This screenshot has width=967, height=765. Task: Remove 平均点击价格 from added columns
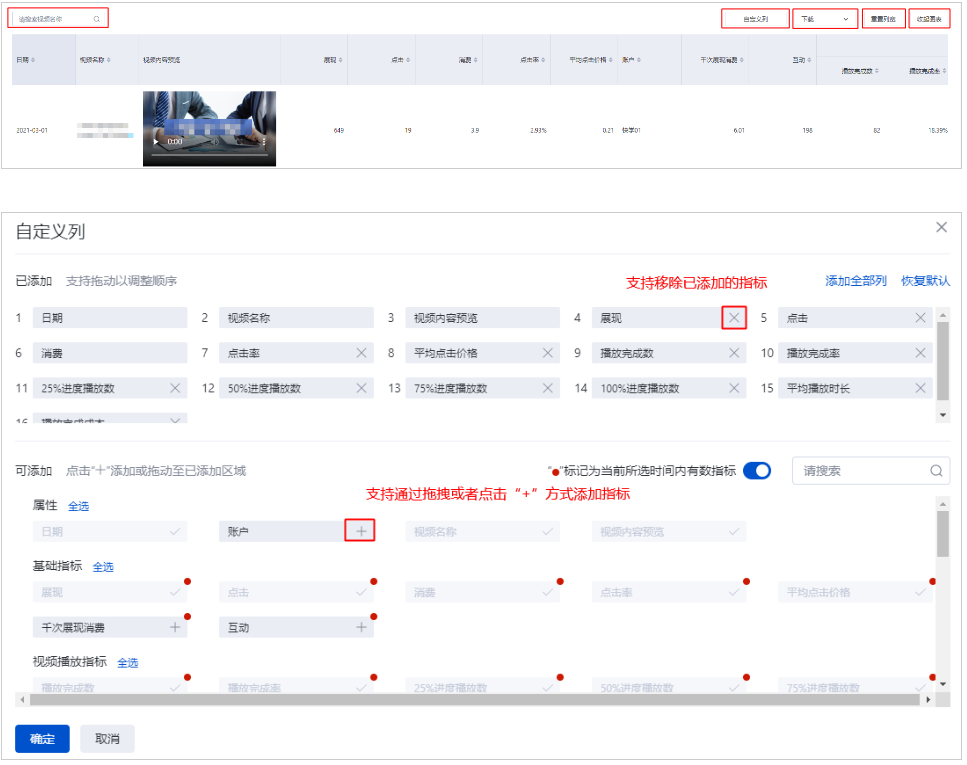(548, 353)
